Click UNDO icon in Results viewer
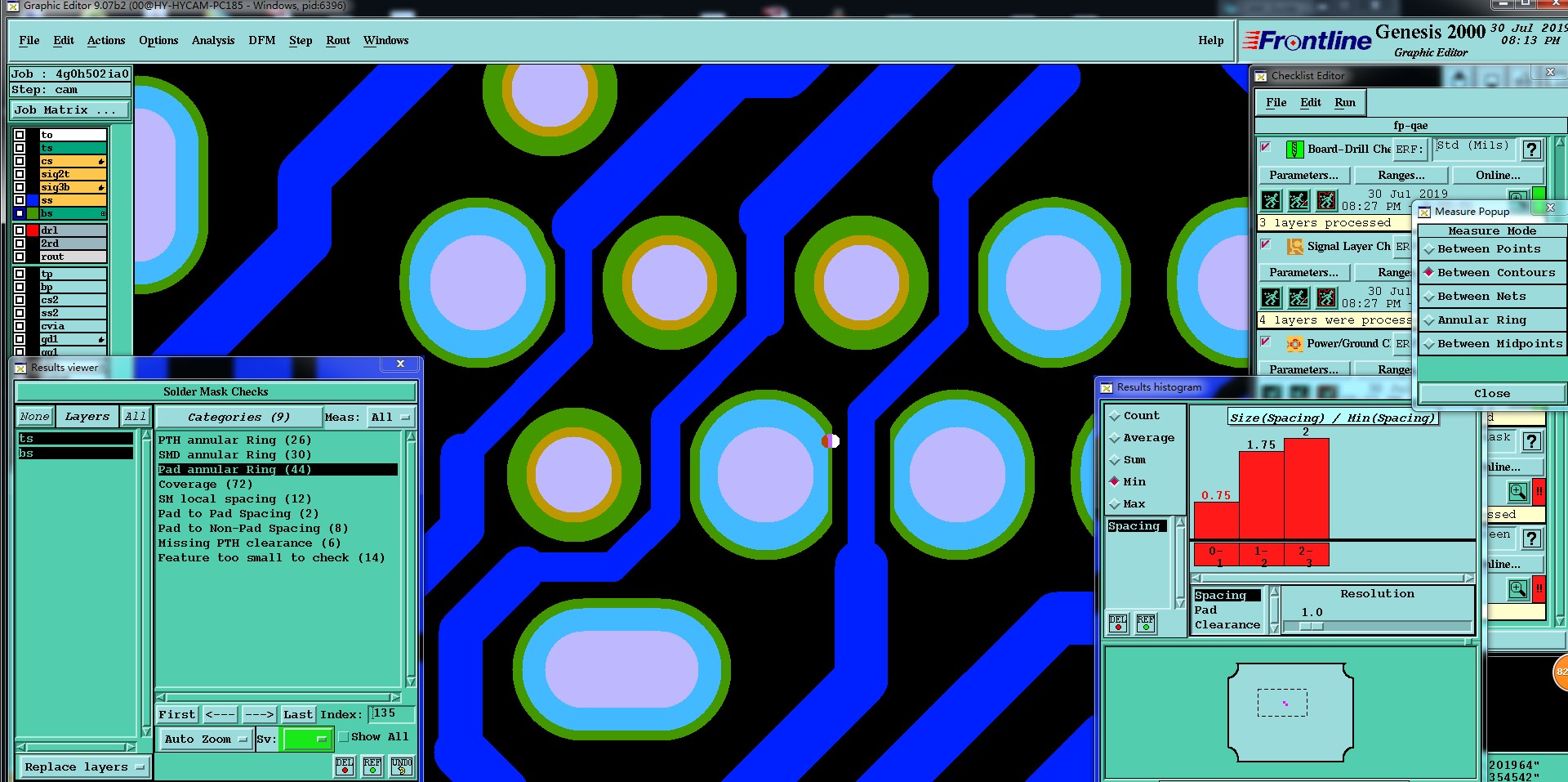The width and height of the screenshot is (1568, 782). click(x=402, y=766)
